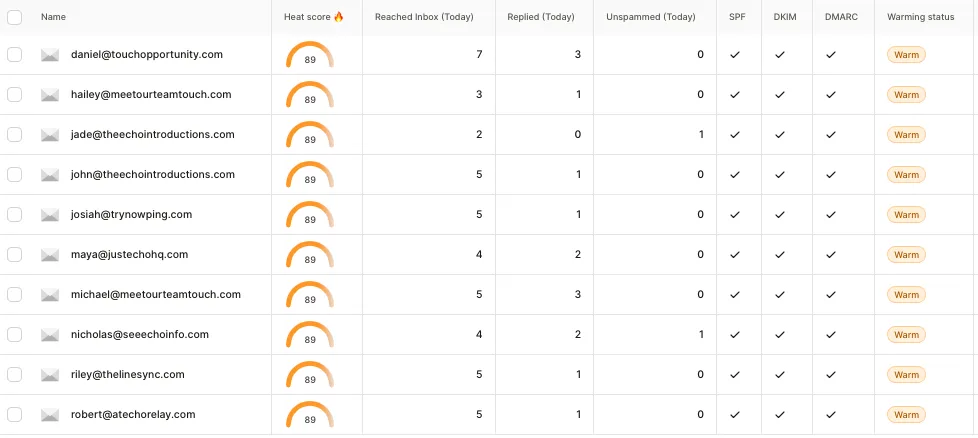Screen dimensions: 978x438
Task: Click the SPF checkmark for josiah@trynowping.com
Action: point(735,215)
